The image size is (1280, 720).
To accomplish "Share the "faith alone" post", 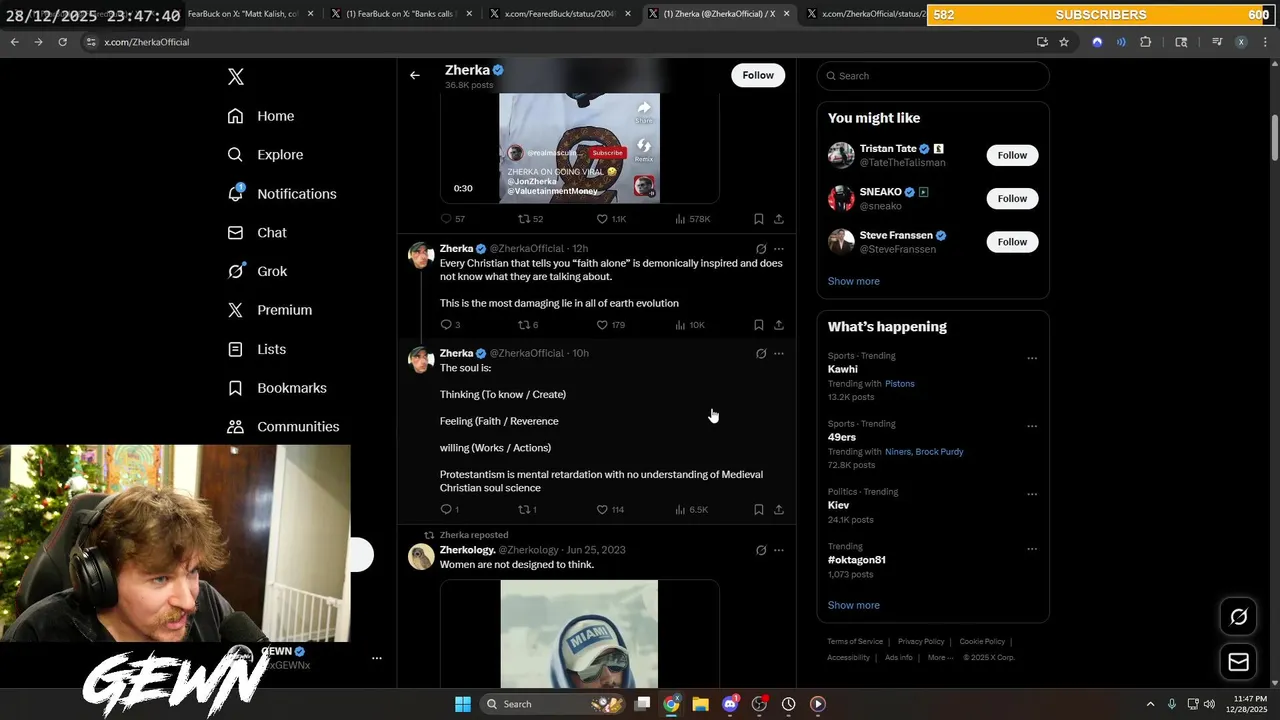I will [779, 325].
